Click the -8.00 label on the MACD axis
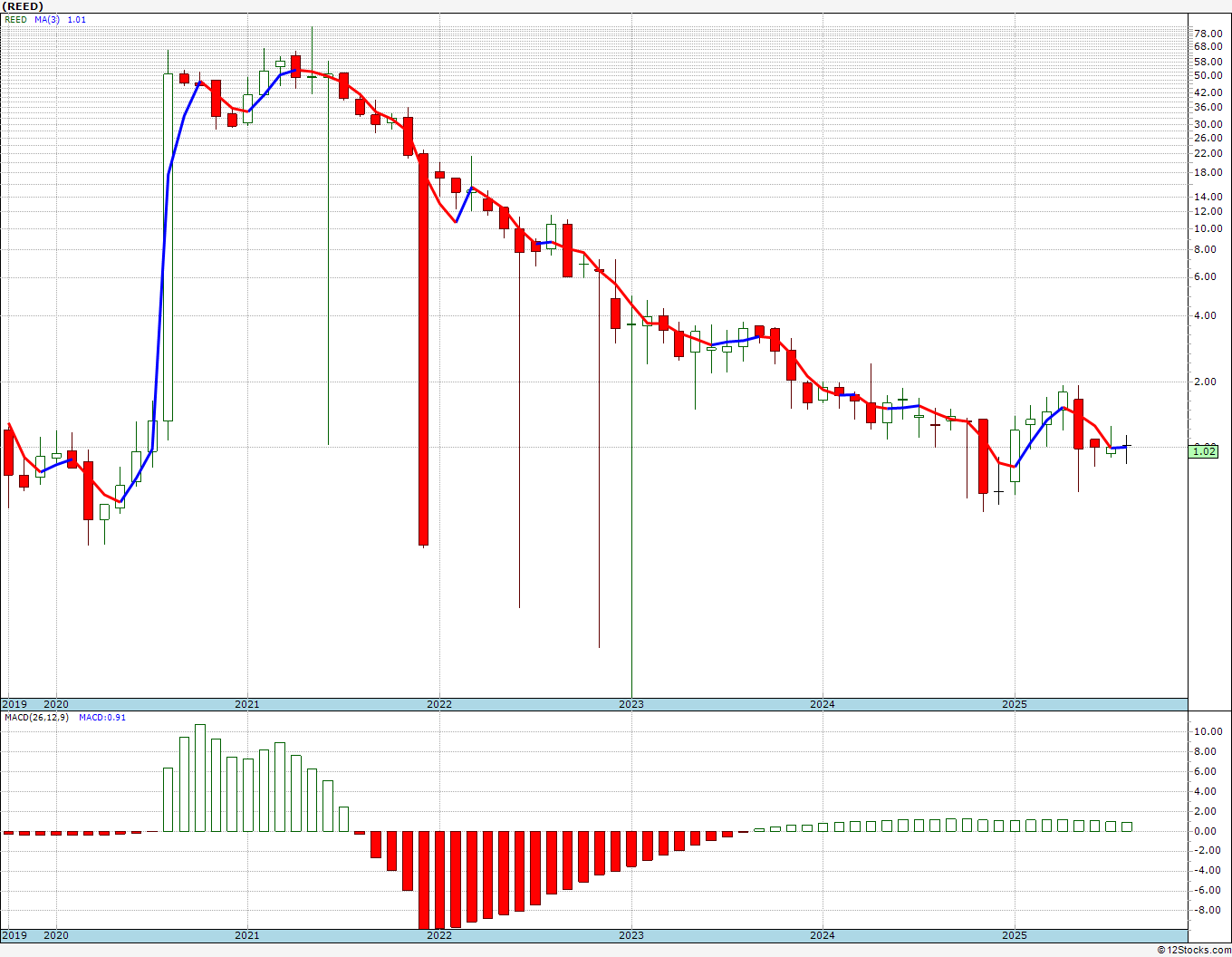Viewport: 1232px width, 957px height. (x=1209, y=910)
